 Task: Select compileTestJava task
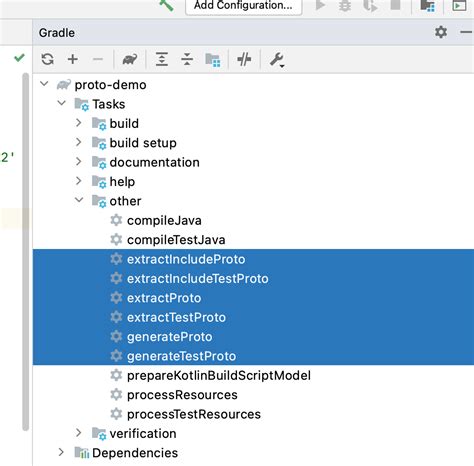pyautogui.click(x=253, y=240)
